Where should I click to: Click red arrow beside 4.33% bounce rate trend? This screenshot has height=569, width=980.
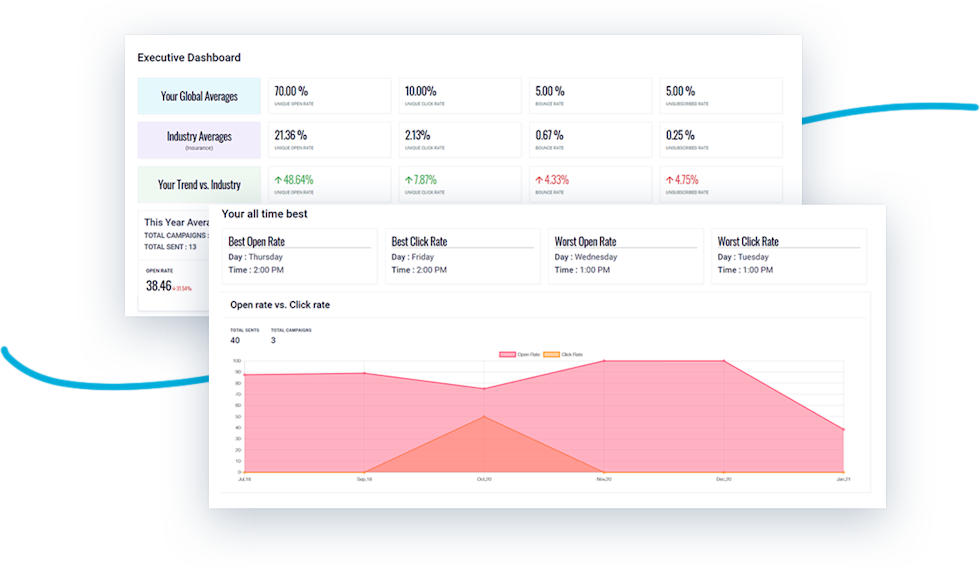coord(539,180)
